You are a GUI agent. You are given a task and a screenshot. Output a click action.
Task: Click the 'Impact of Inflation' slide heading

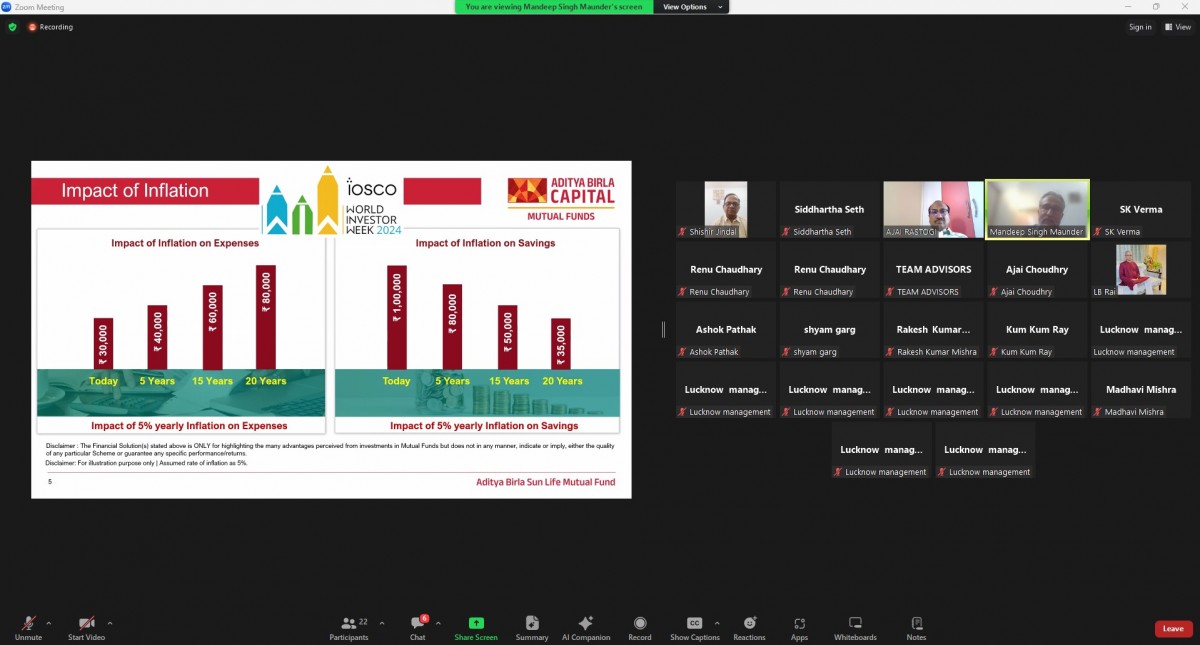(135, 191)
